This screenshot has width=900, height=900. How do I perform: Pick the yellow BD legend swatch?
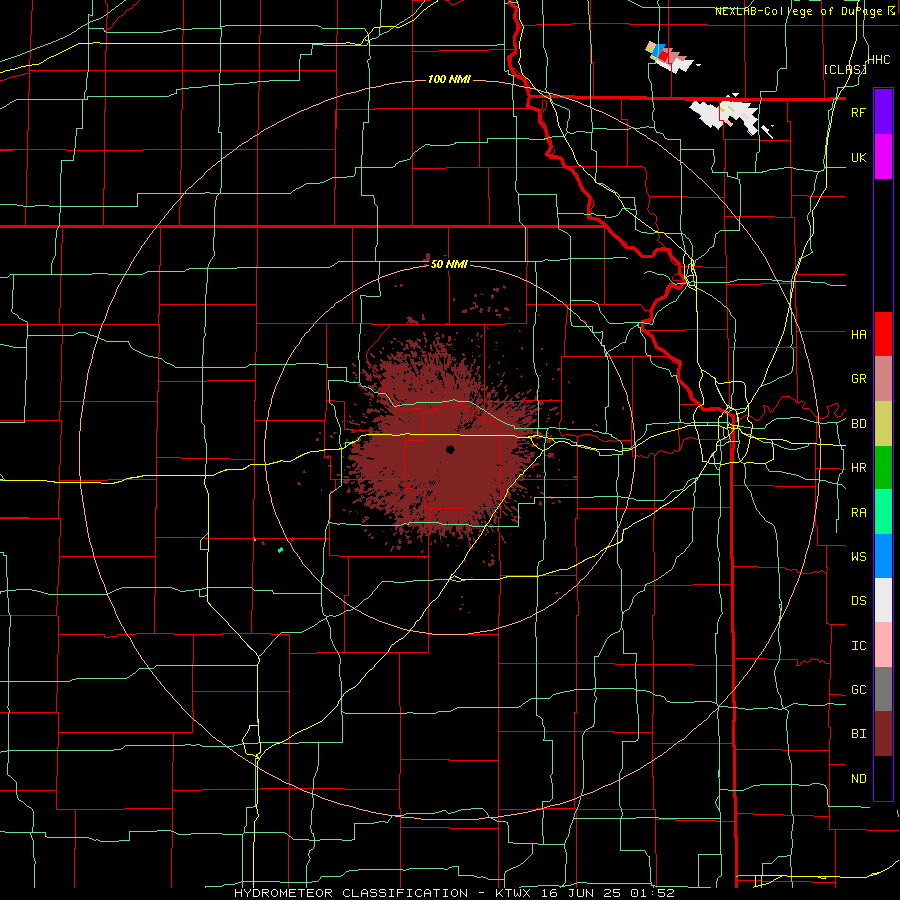(883, 424)
